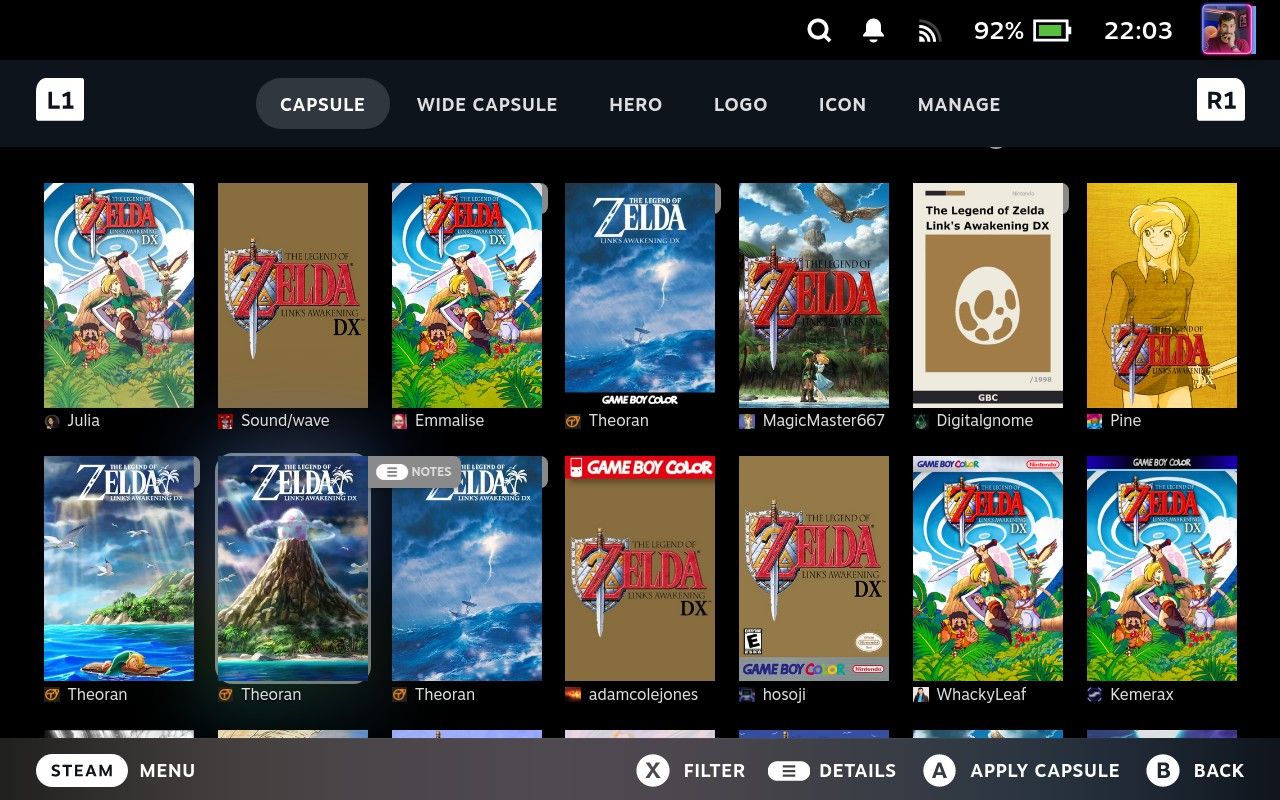This screenshot has width=1280, height=800.
Task: Select Pine's yellow Link capsule
Action: pyautogui.click(x=1162, y=295)
